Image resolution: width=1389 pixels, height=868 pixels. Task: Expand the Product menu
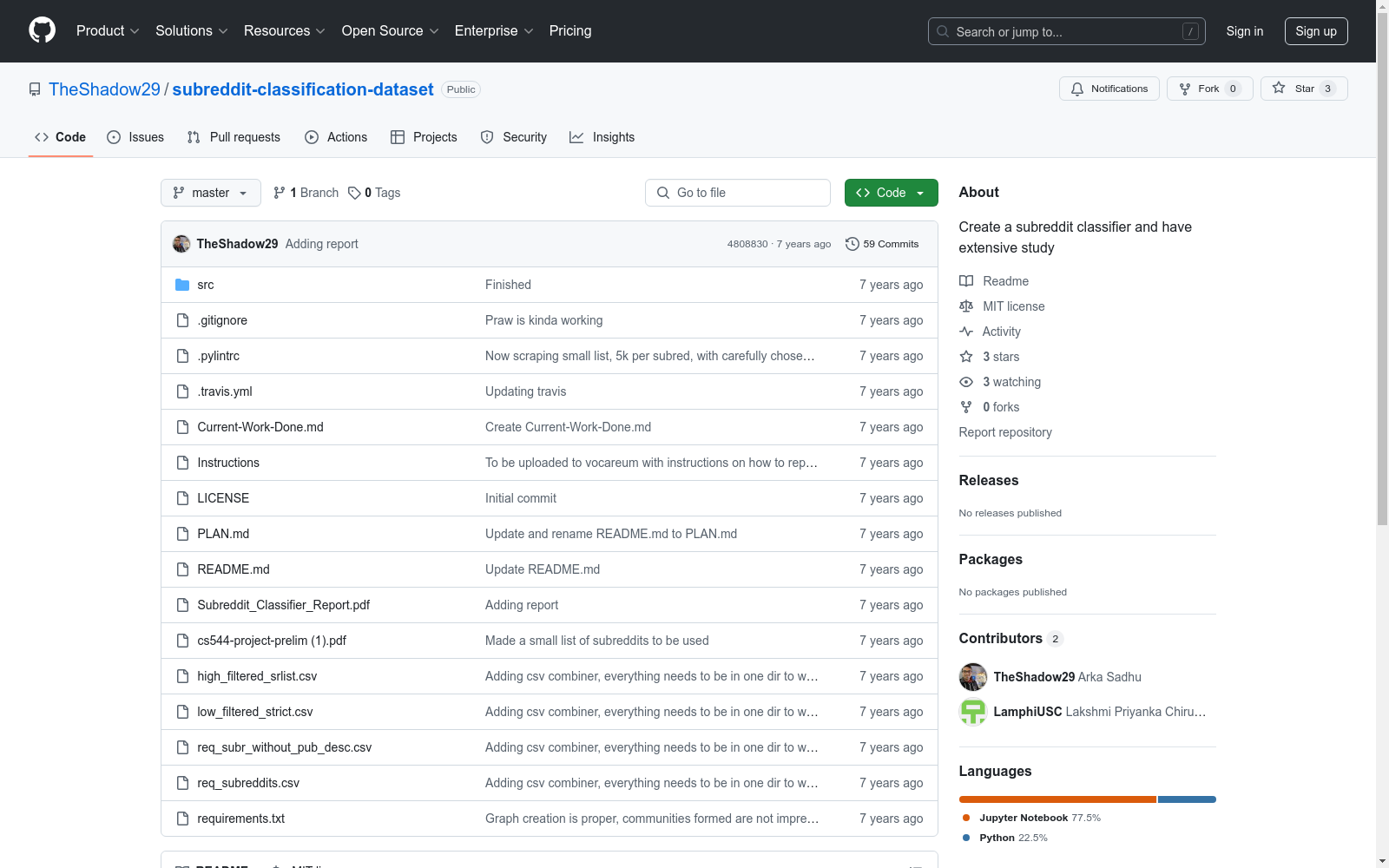108,31
